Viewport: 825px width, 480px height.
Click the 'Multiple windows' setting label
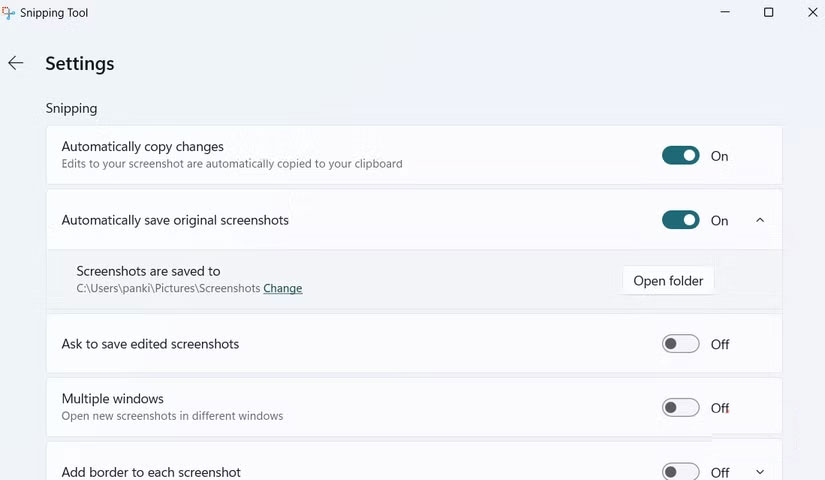coord(112,399)
